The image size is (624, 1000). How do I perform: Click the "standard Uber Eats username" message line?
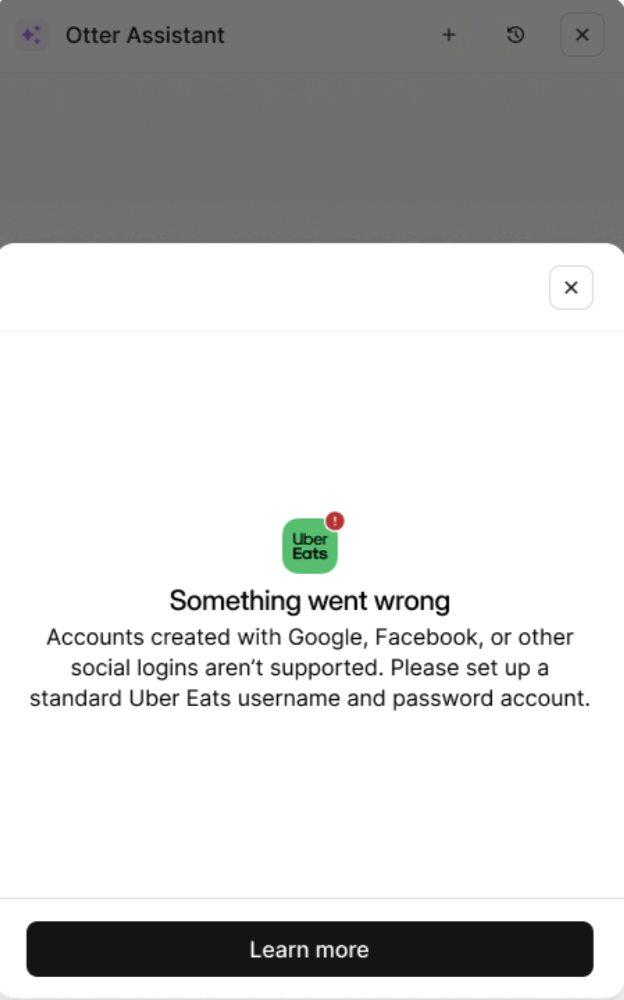(310, 698)
